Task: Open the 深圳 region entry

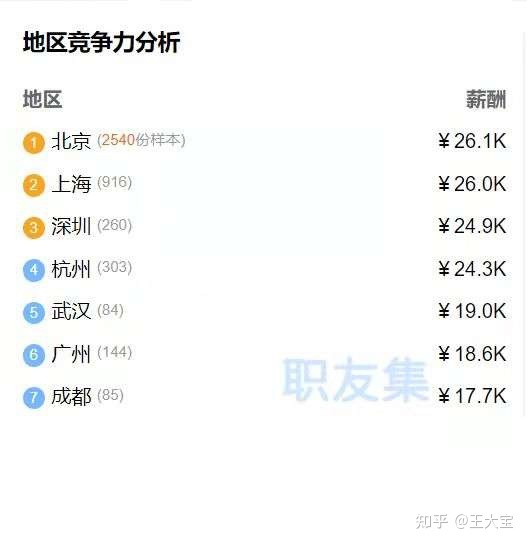Action: point(264,227)
